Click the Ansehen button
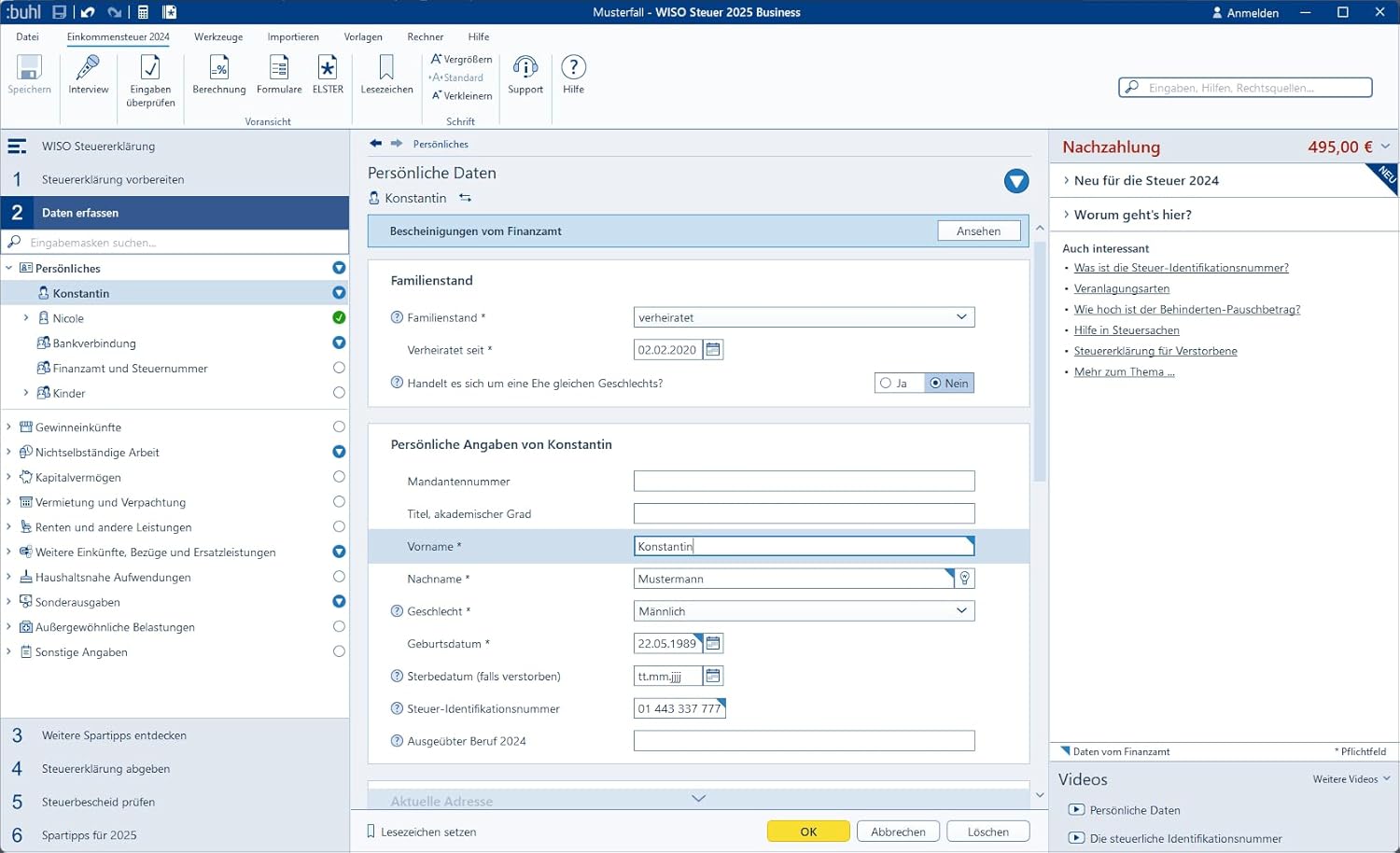1400x853 pixels. 978,231
